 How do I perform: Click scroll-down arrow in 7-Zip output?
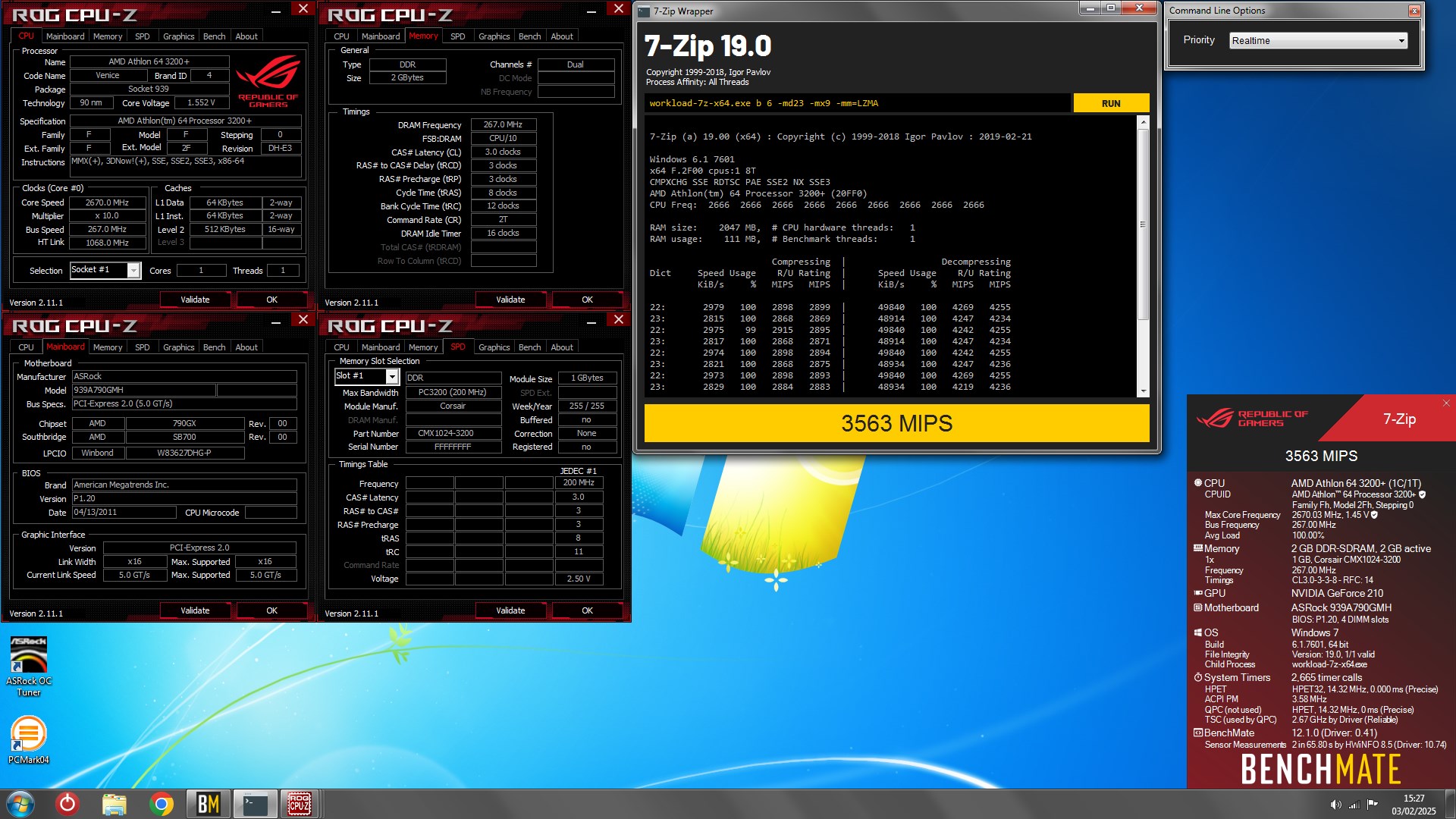click(1143, 391)
